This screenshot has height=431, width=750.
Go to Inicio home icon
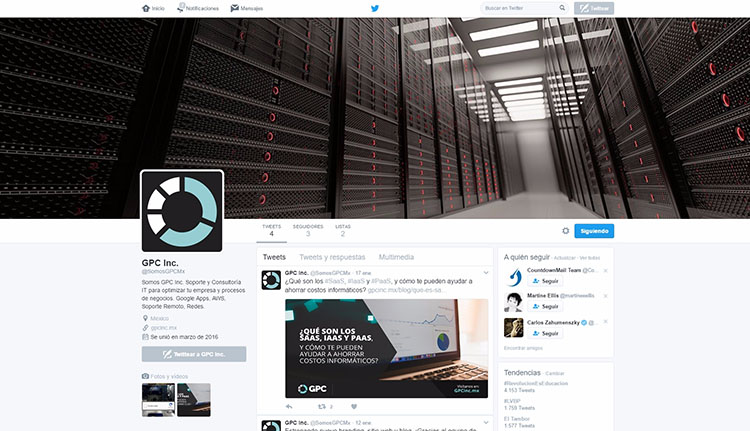(146, 8)
